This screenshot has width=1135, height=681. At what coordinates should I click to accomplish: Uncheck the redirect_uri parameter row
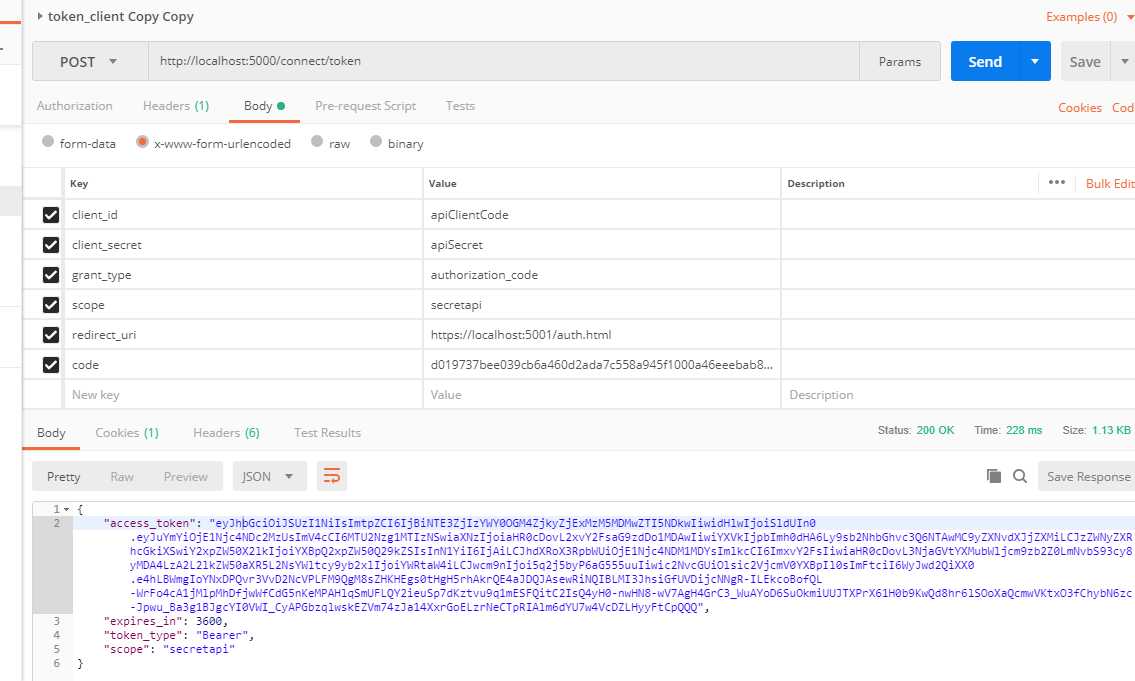click(51, 335)
